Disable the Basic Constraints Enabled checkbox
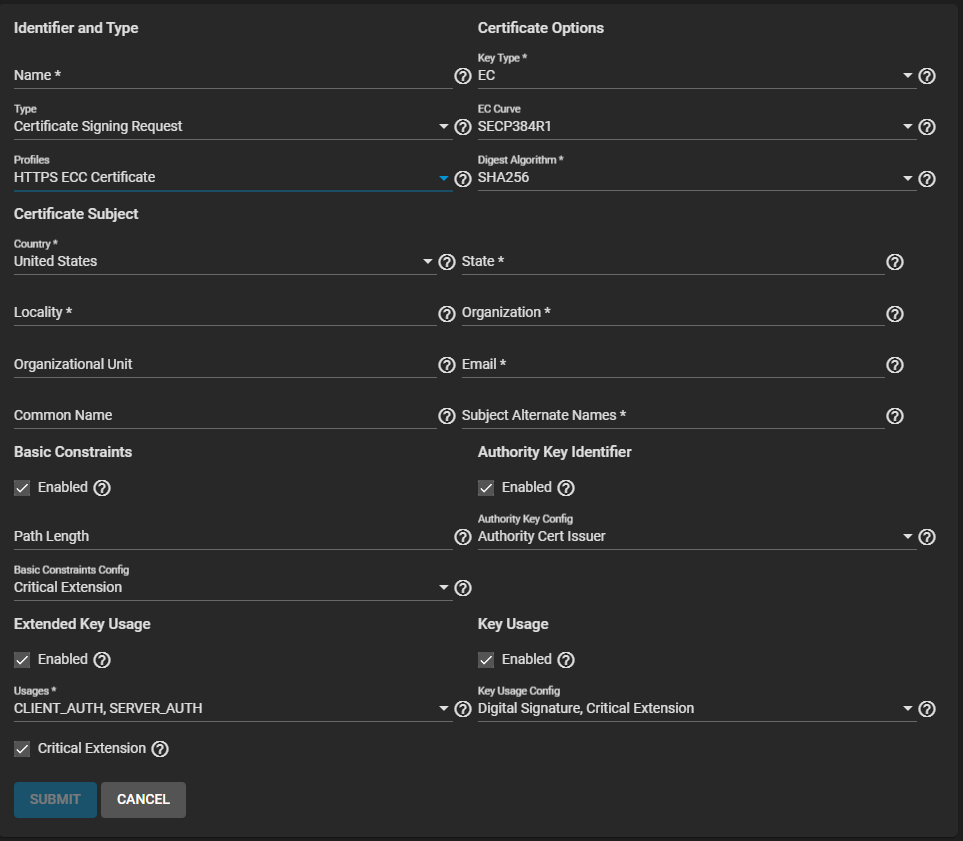This screenshot has width=963, height=841. 22,488
